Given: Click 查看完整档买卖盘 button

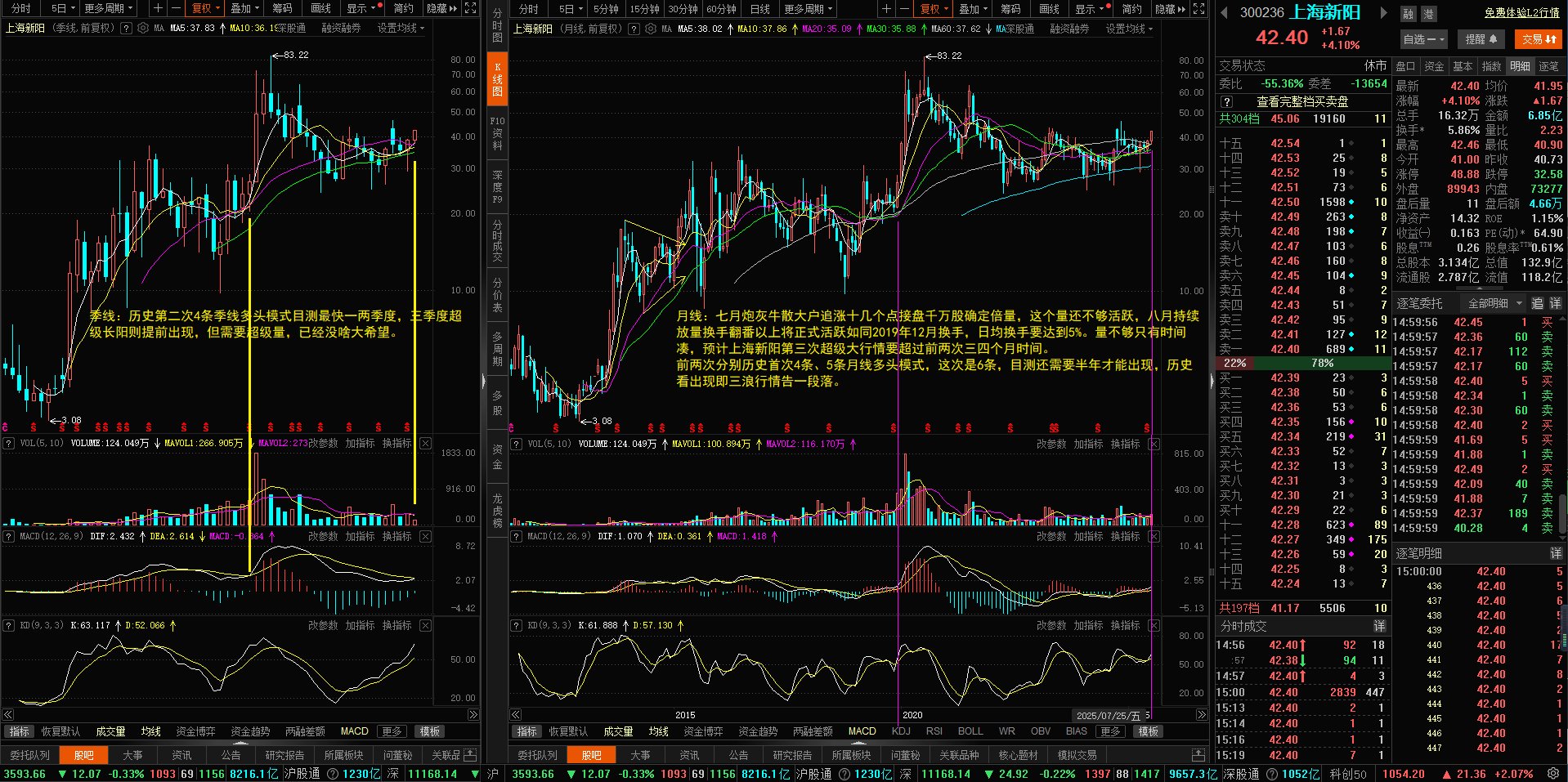Looking at the screenshot, I should 1302,102.
